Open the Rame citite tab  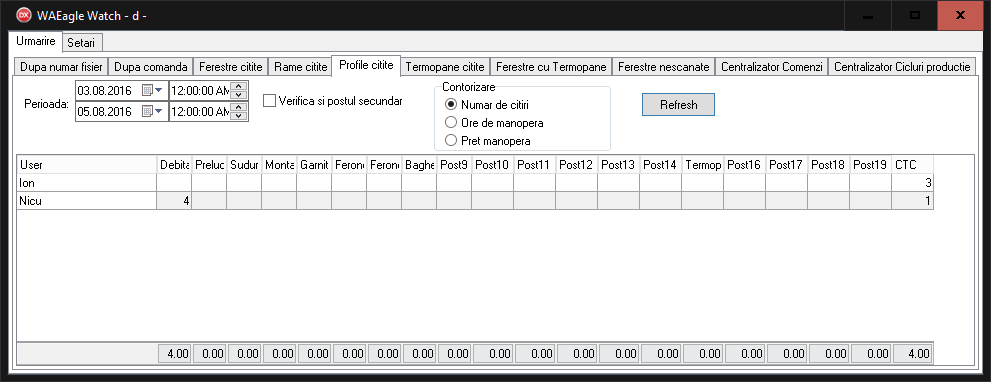point(300,66)
